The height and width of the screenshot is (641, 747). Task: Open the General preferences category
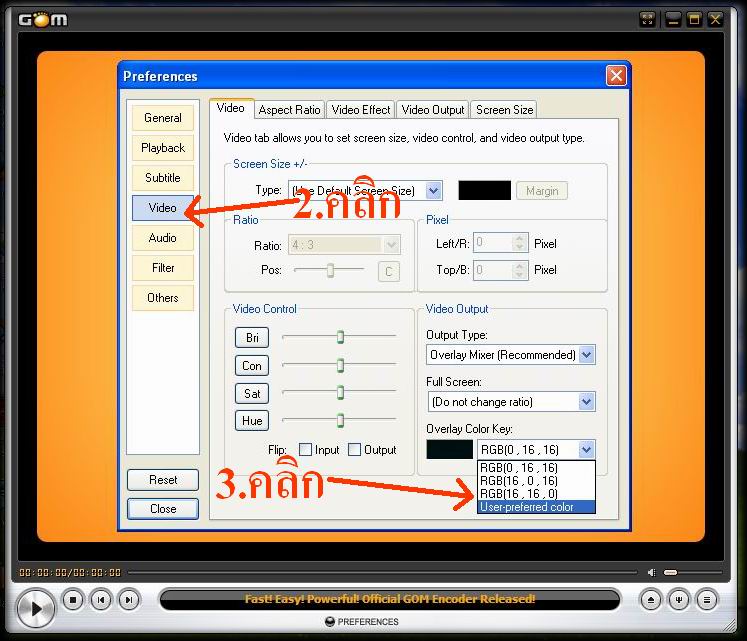pyautogui.click(x=162, y=118)
